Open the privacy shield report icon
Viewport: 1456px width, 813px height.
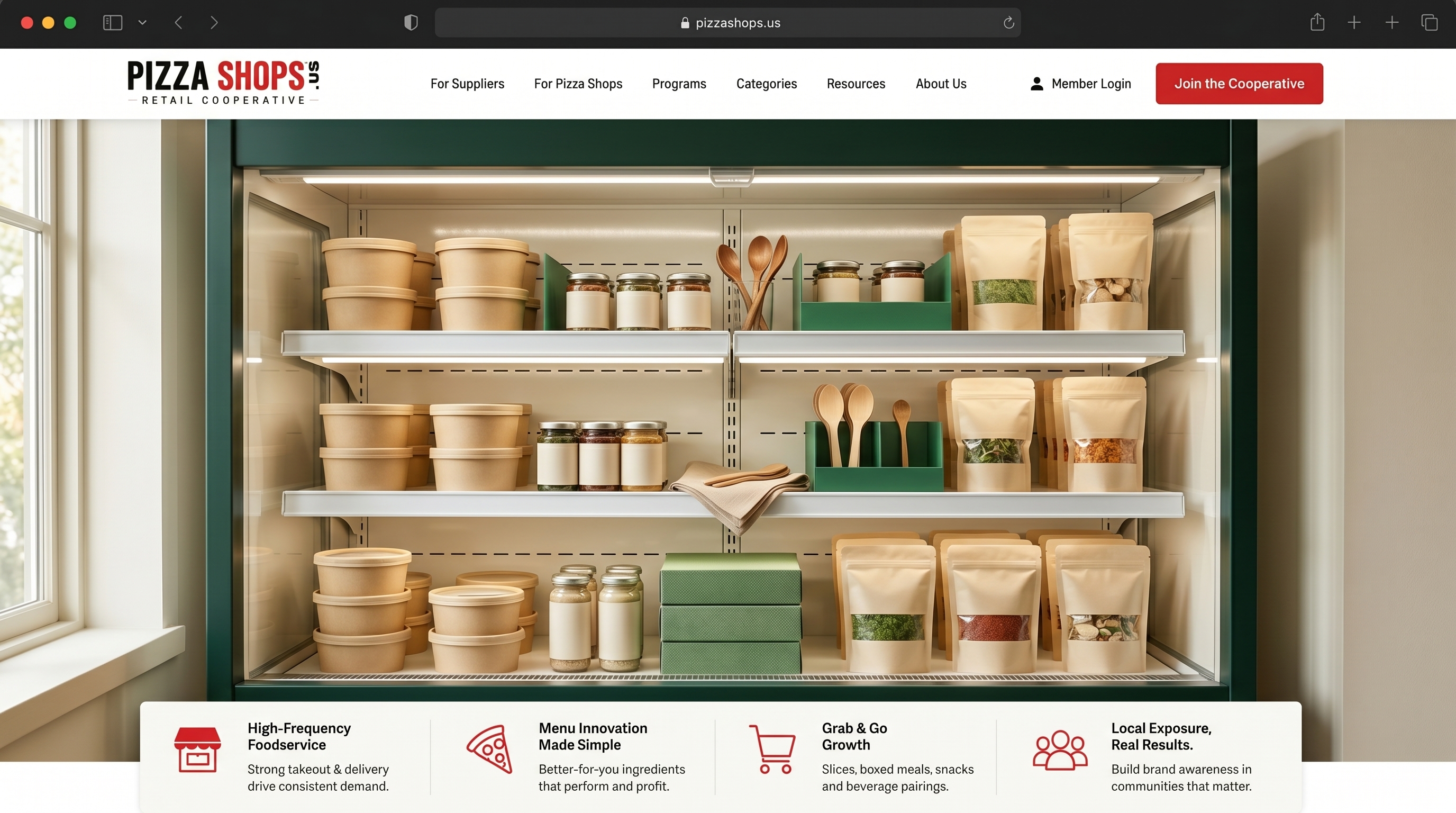click(411, 23)
